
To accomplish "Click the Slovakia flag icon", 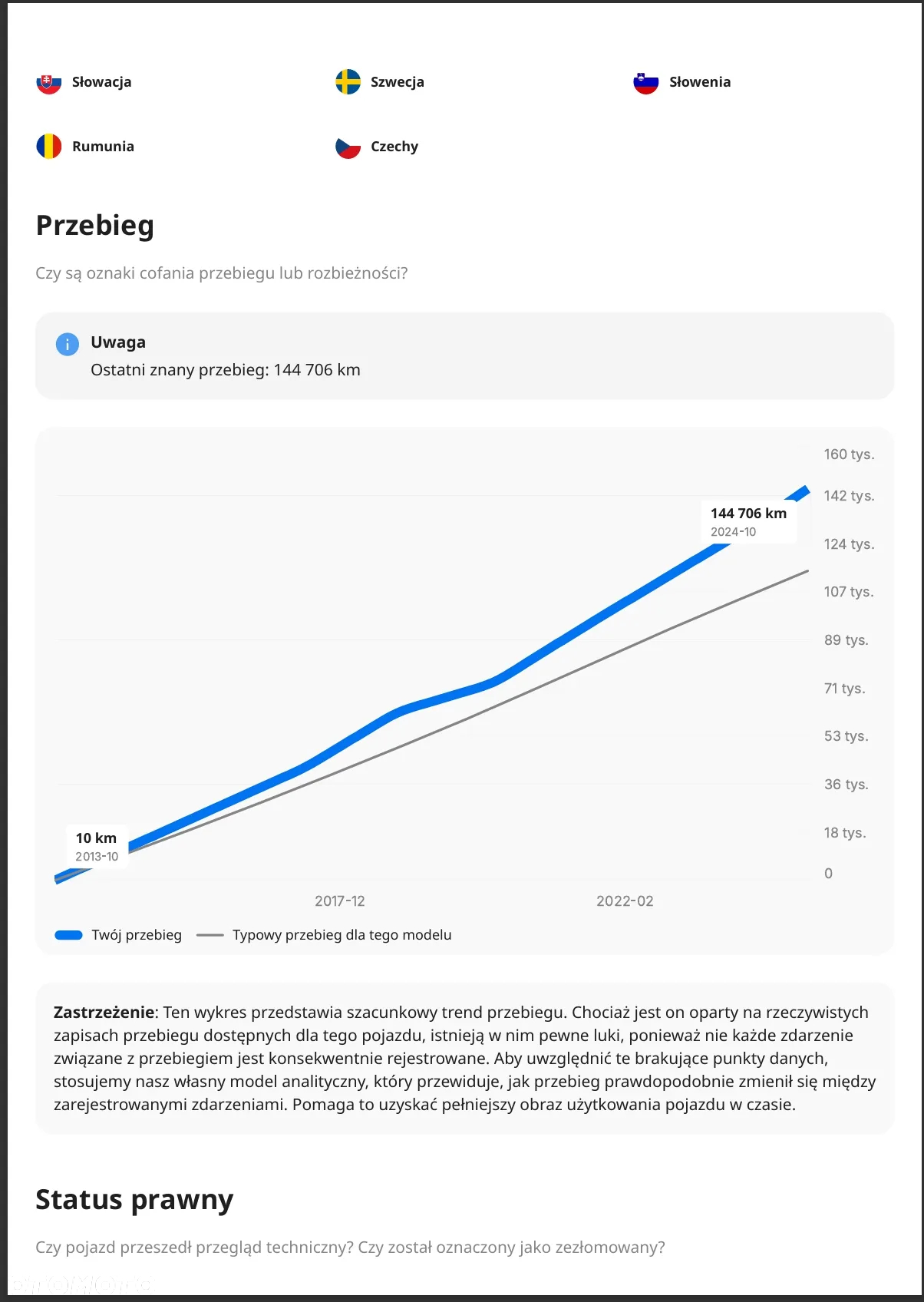I will [49, 82].
